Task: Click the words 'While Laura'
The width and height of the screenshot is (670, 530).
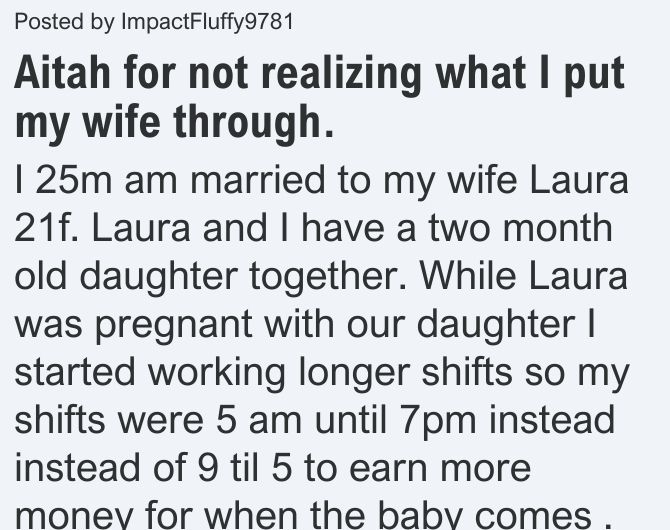Action: click(x=523, y=276)
